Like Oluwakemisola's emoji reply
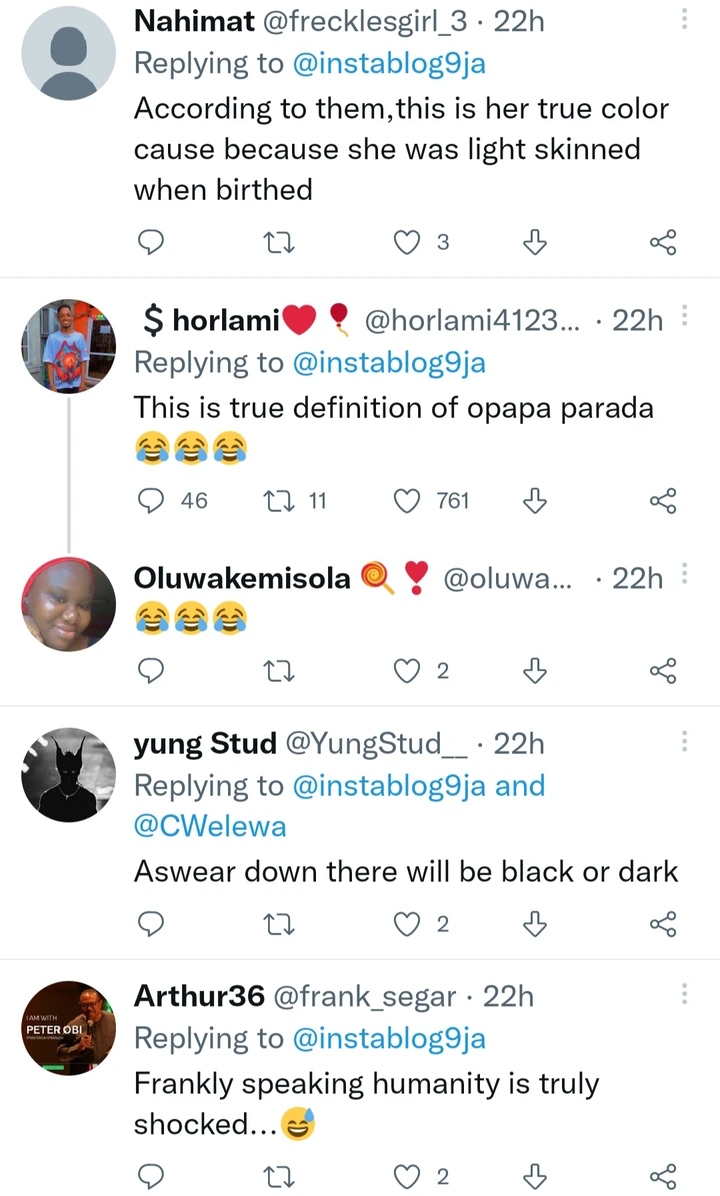This screenshot has width=720, height=1196. (x=407, y=671)
